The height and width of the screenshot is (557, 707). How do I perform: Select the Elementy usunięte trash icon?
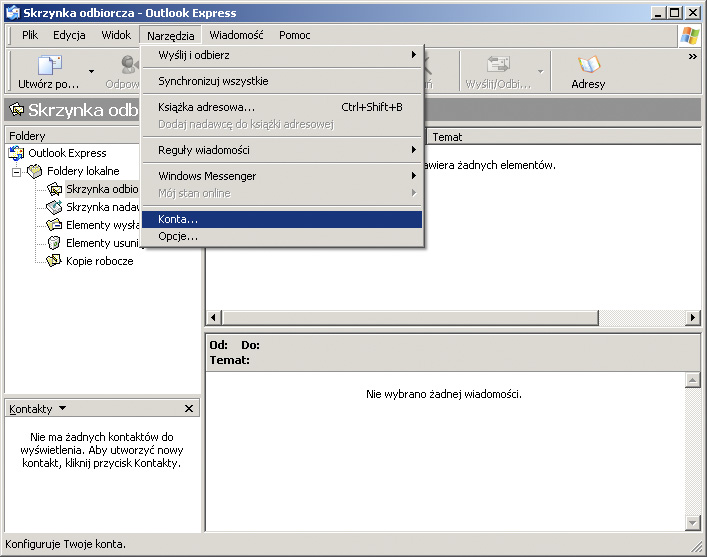pos(54,243)
